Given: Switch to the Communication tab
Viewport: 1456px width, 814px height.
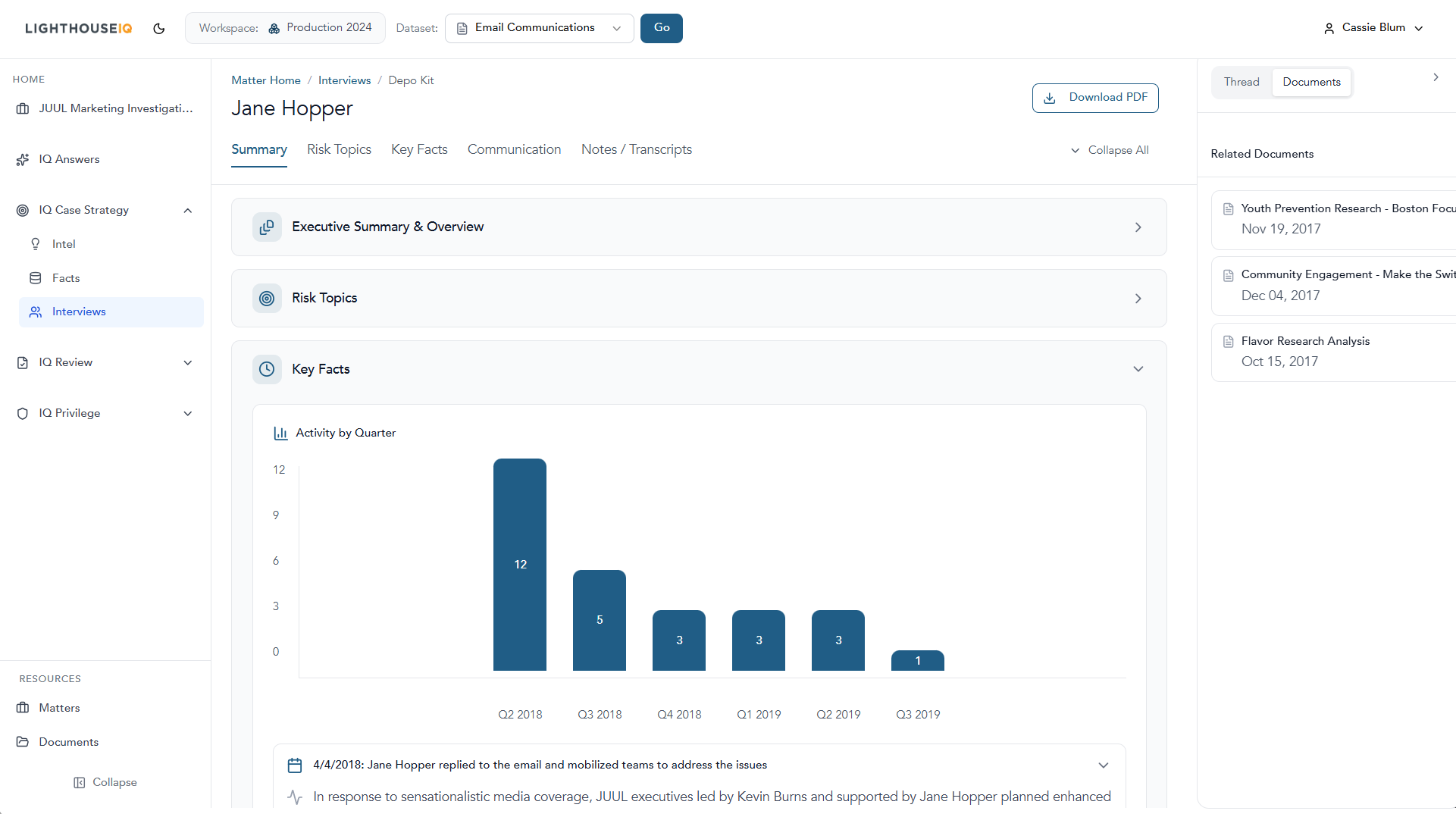Looking at the screenshot, I should (514, 150).
